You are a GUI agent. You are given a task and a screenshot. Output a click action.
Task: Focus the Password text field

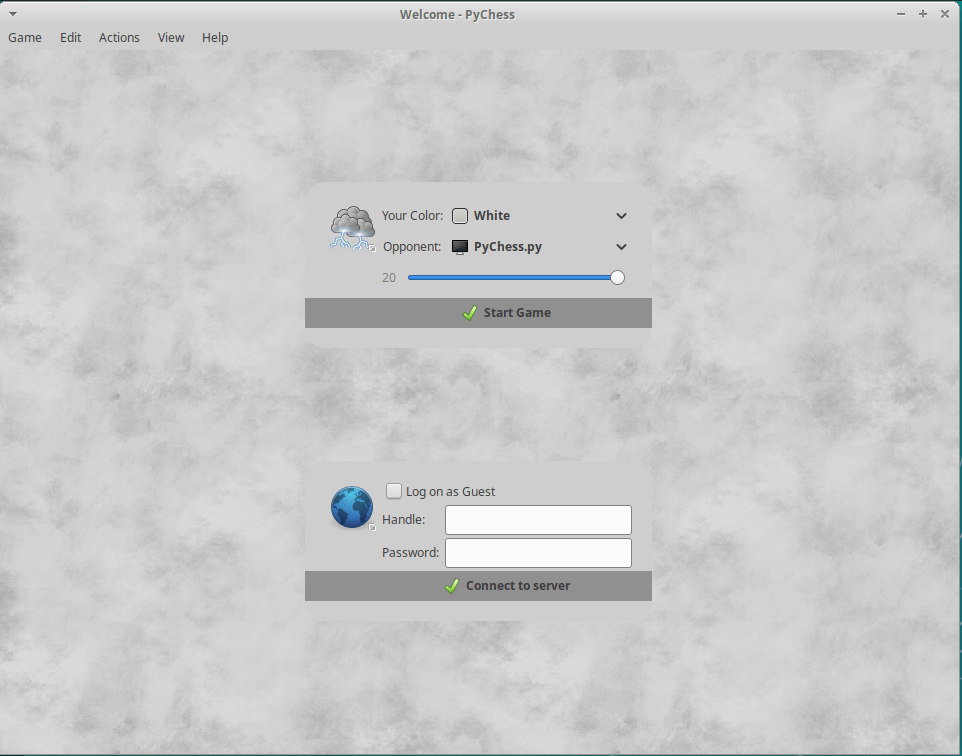click(x=538, y=553)
